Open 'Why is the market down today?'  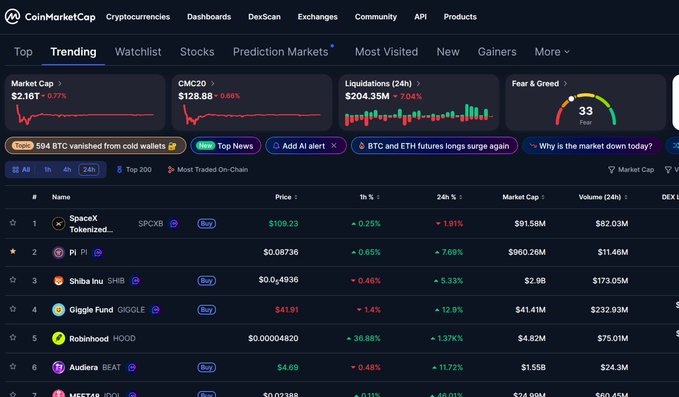[x=592, y=146]
